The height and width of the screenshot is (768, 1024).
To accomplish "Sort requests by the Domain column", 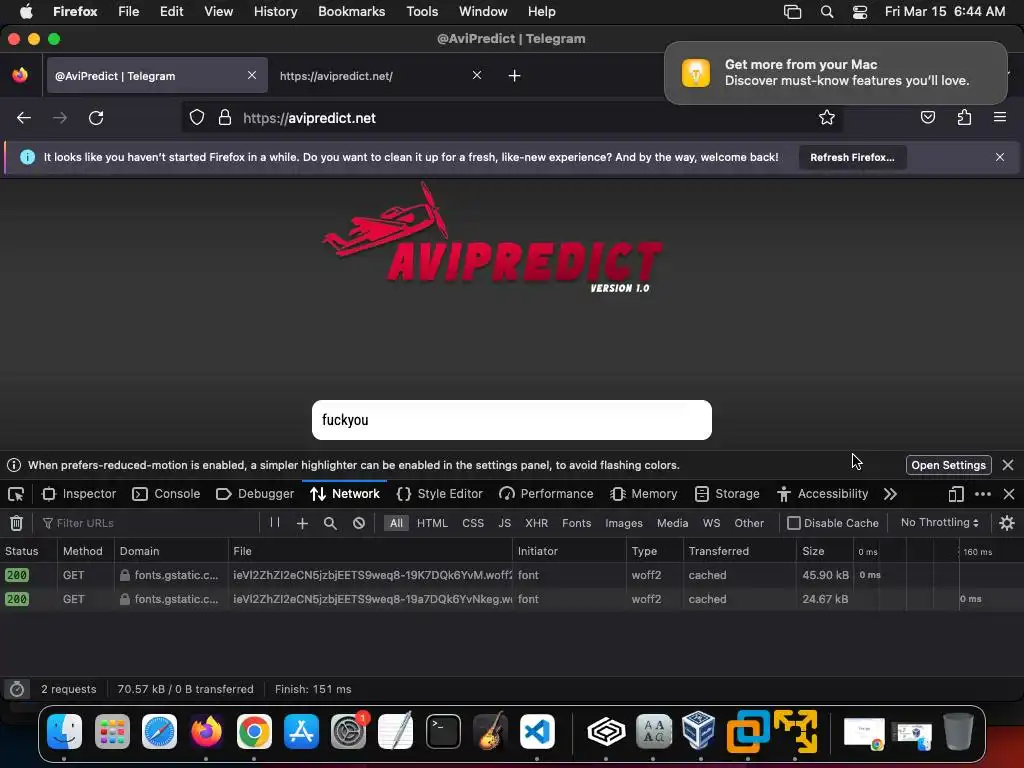I will (171, 551).
